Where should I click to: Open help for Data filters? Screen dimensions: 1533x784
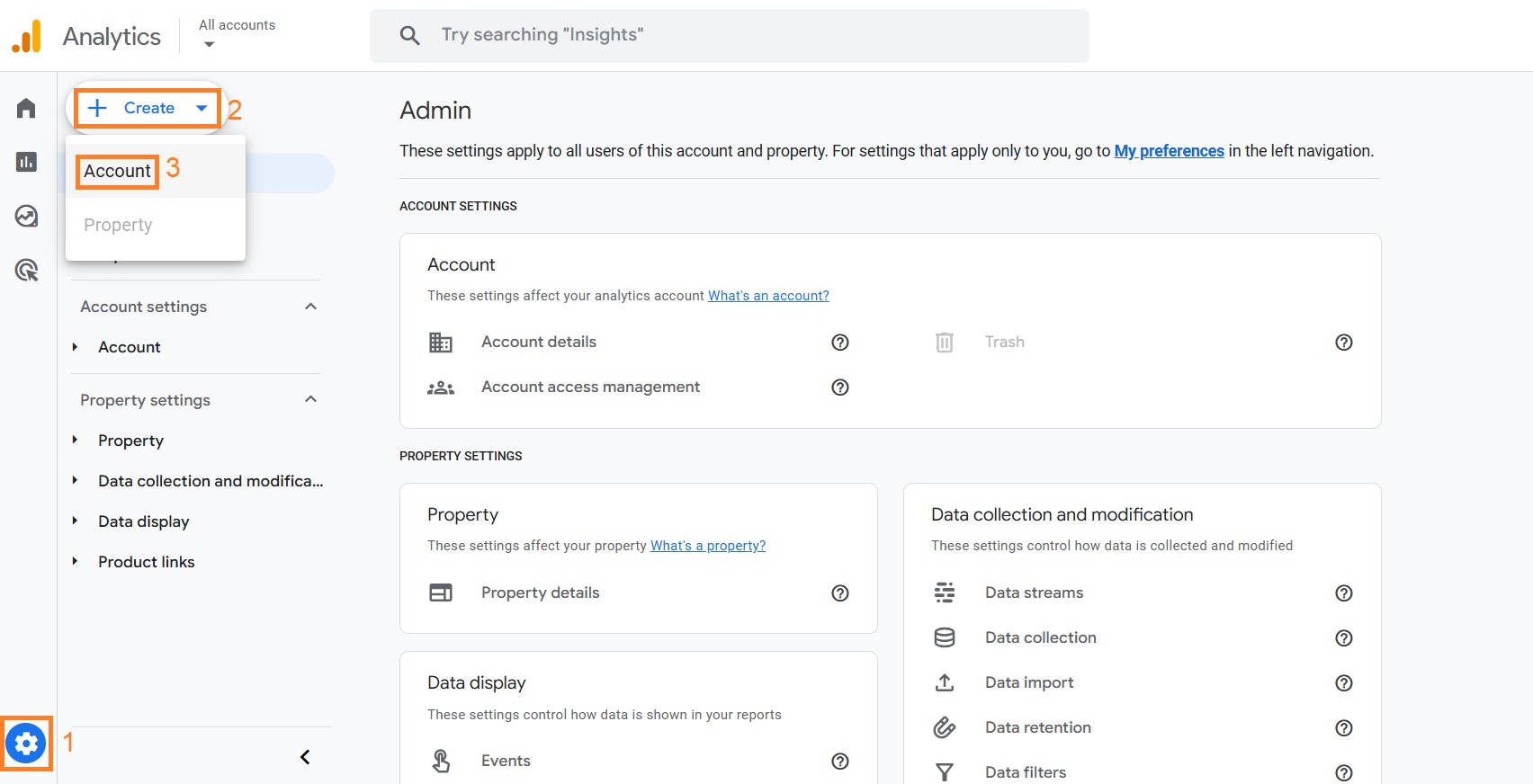click(x=1344, y=773)
